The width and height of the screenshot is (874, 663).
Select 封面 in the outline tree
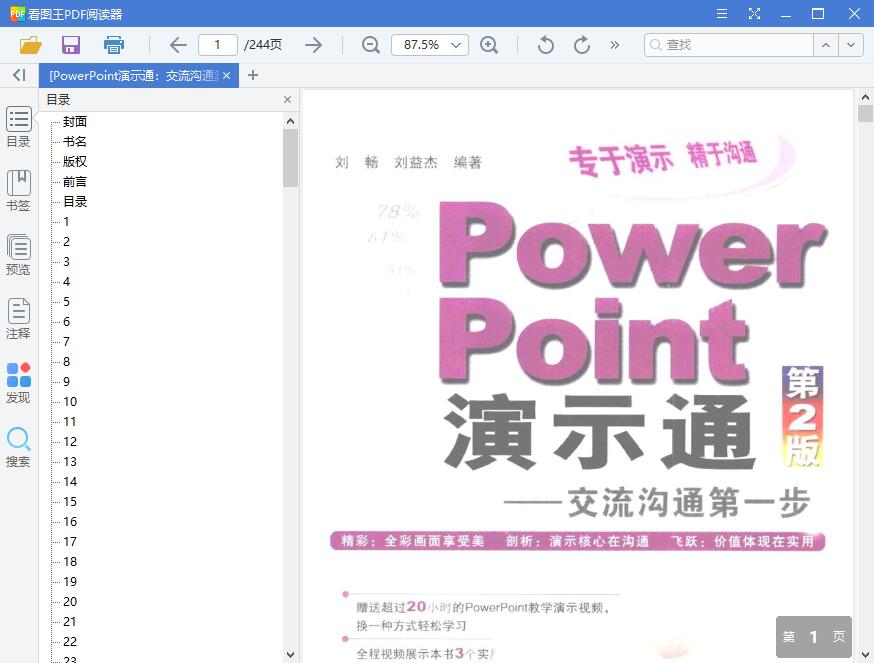point(75,122)
